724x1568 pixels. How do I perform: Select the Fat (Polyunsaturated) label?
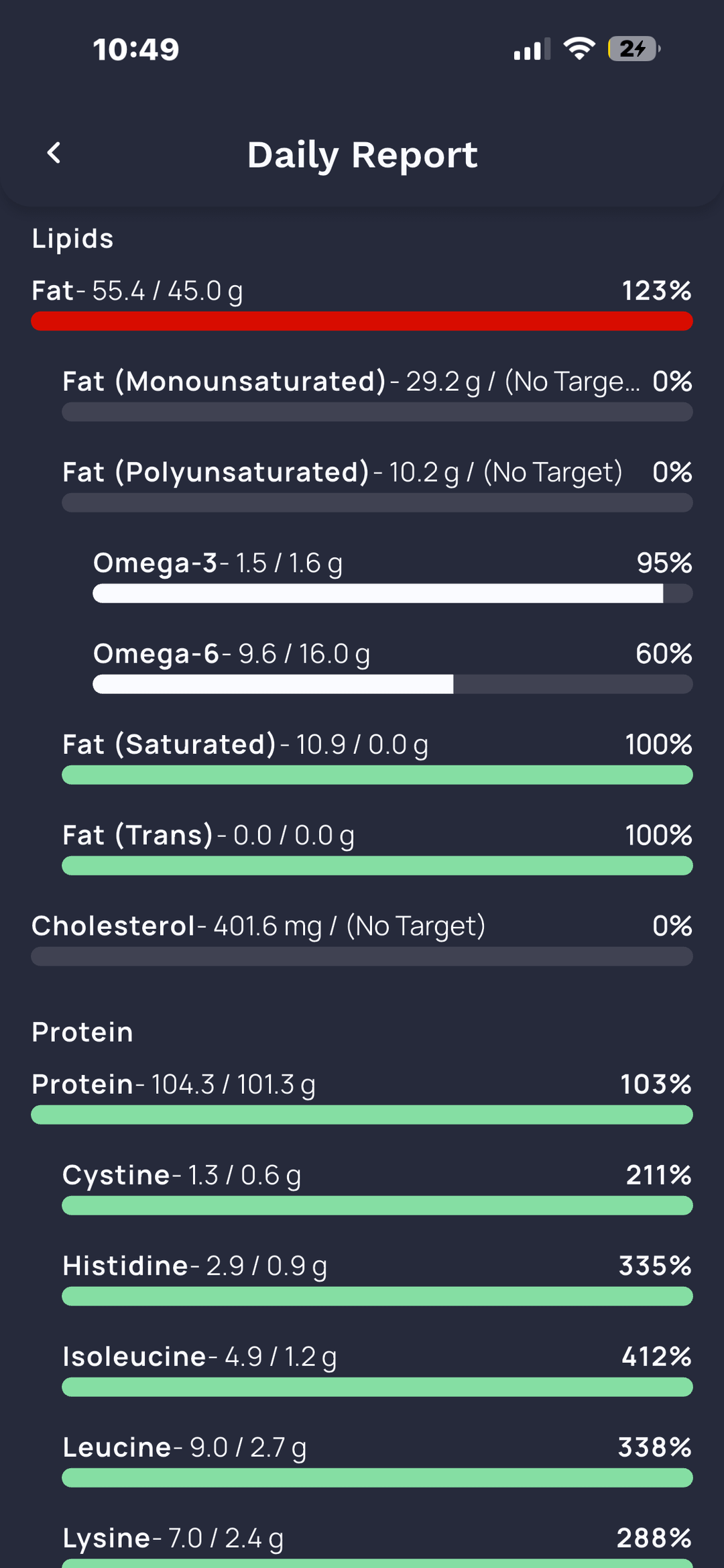pos(216,472)
